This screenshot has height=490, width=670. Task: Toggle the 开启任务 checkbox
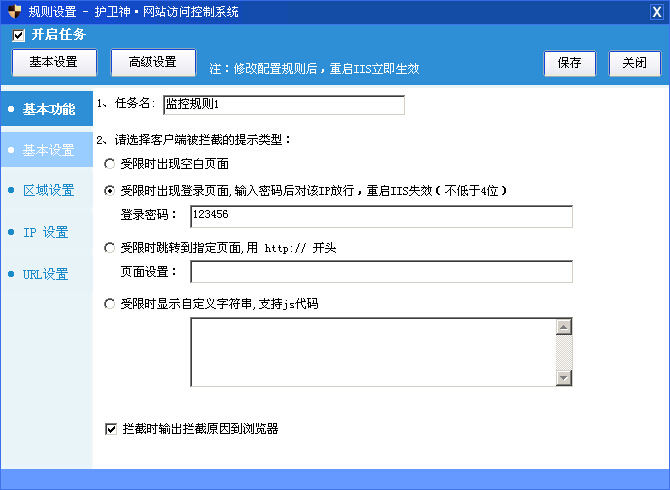(x=18, y=35)
